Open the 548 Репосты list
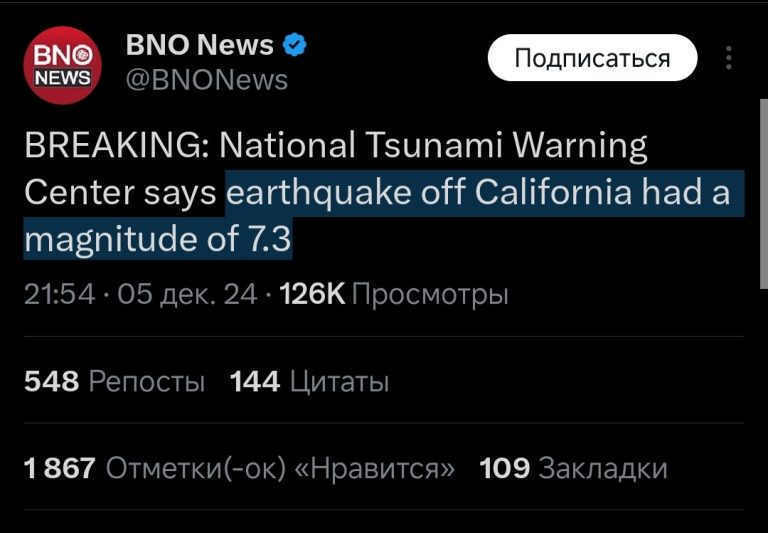The width and height of the screenshot is (768, 533). point(114,381)
